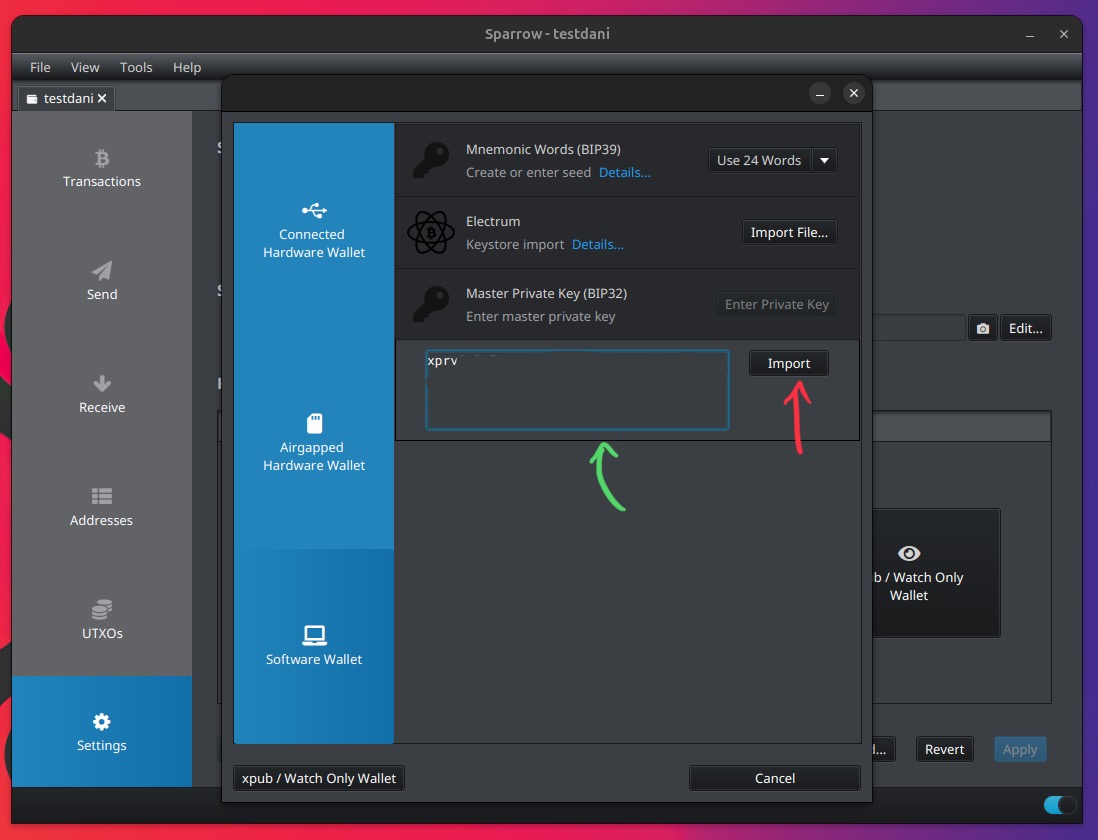Open the Send paper plane icon
The width and height of the screenshot is (1098, 840).
(101, 271)
